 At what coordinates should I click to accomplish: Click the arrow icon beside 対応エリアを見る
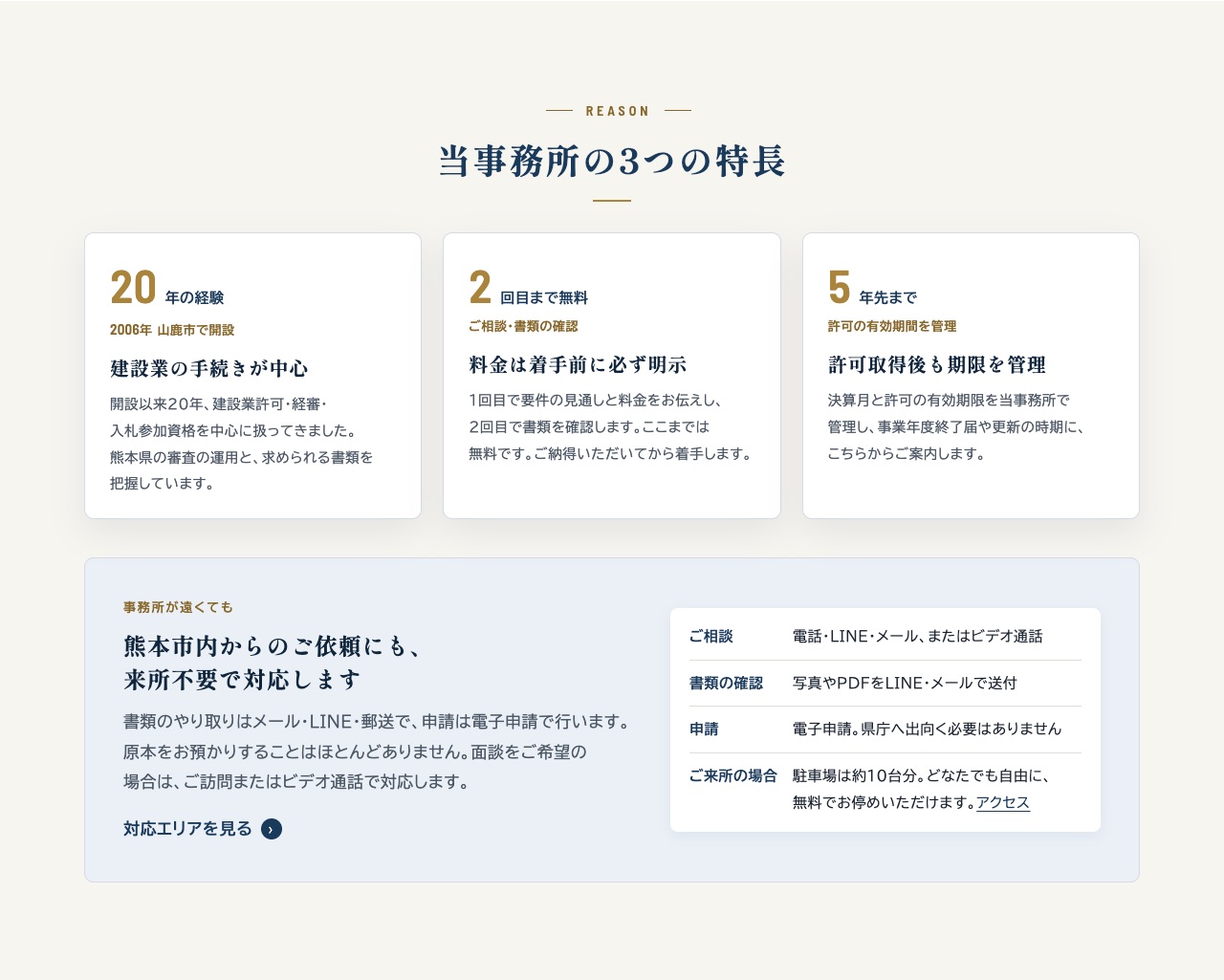click(x=272, y=829)
